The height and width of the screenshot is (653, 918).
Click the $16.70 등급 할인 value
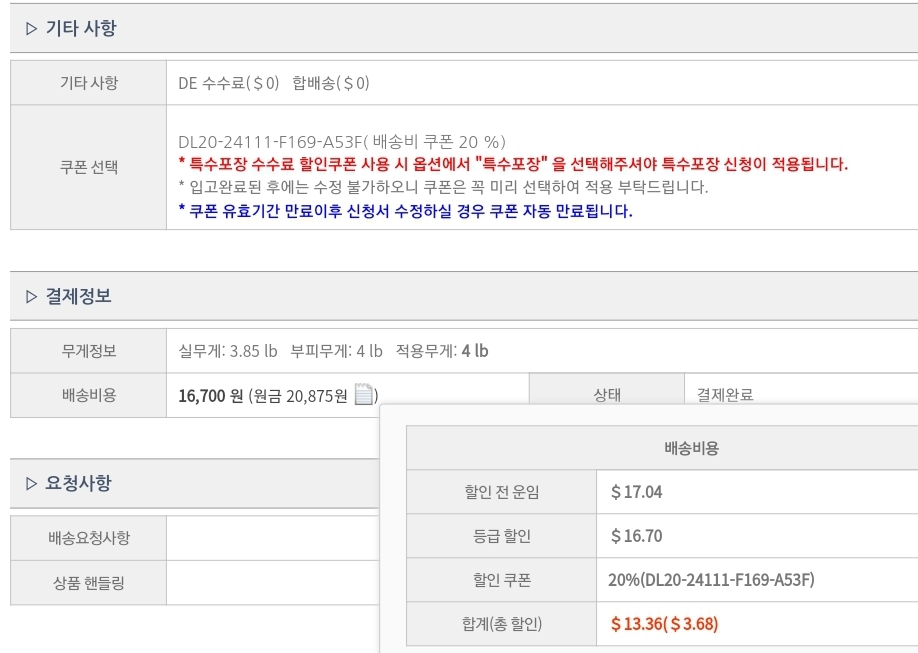(636, 536)
